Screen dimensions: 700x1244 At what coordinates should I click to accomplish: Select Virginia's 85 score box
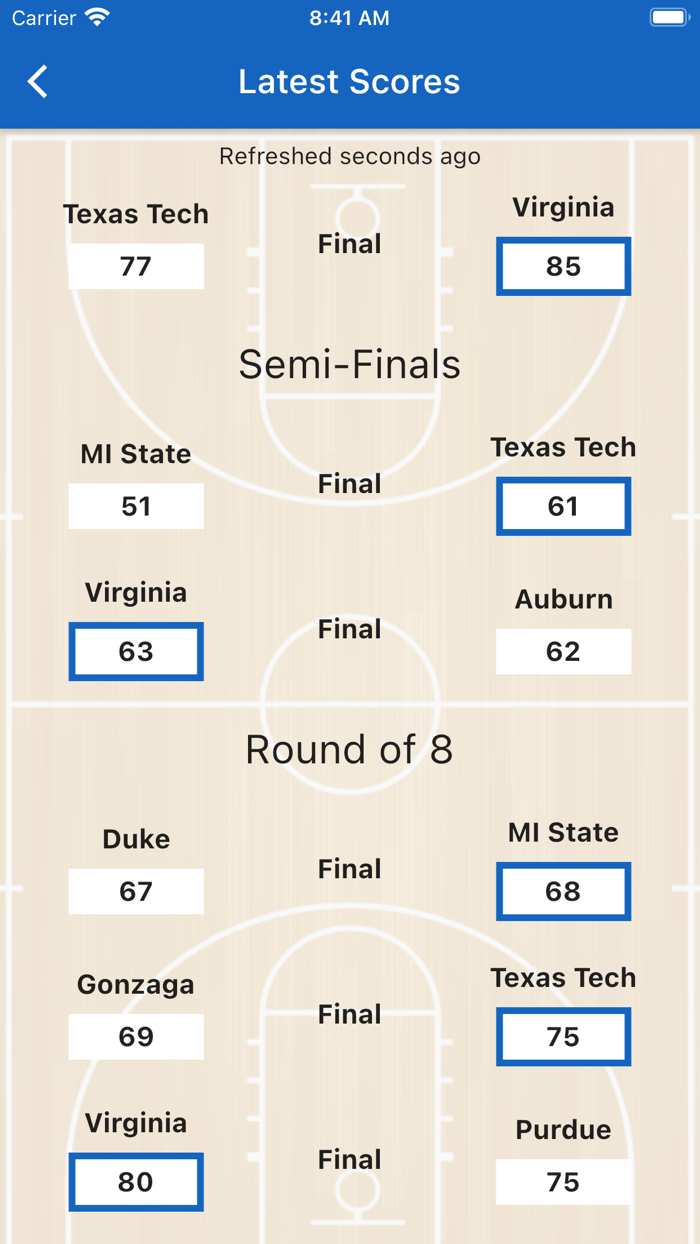(x=563, y=266)
